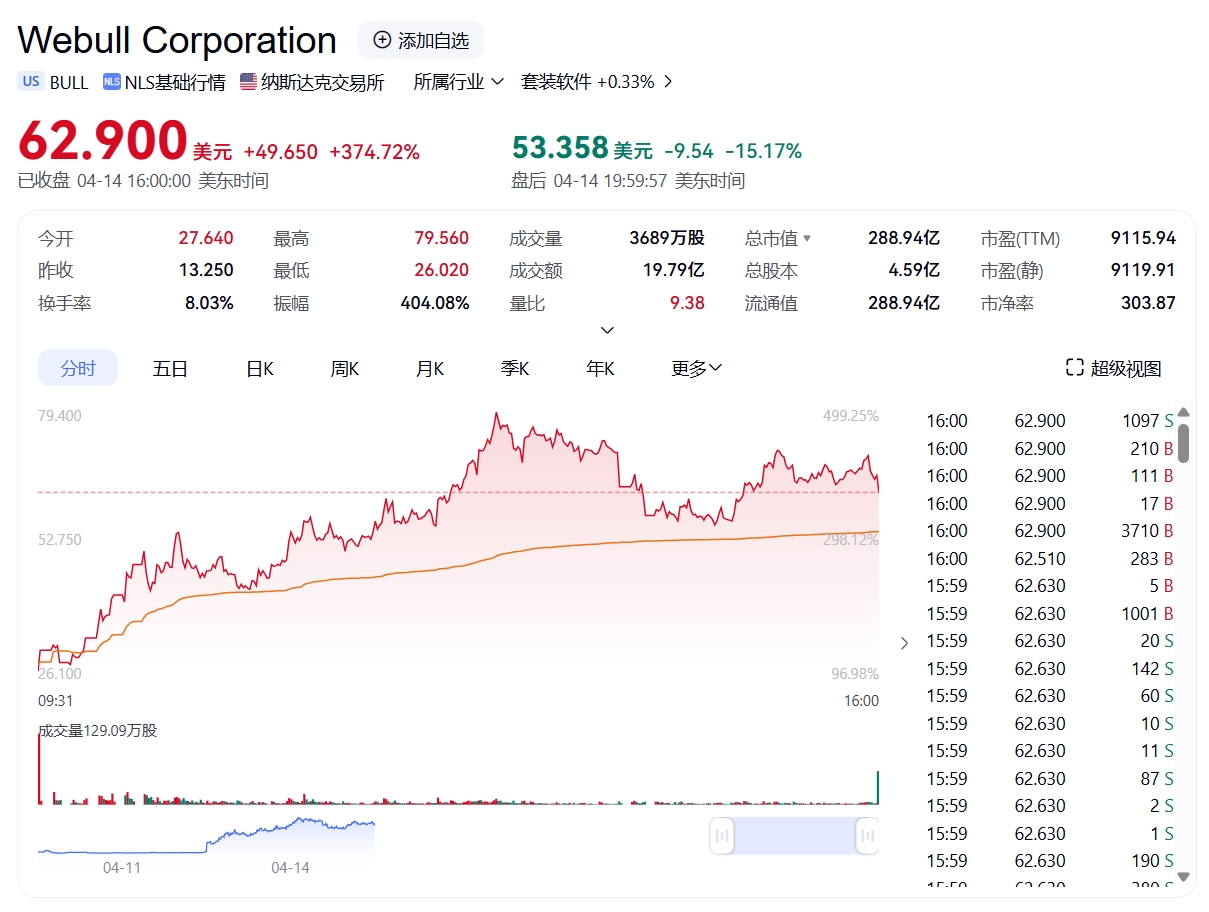Click the 市盈(TTM) value 9115.94

(x=1143, y=238)
